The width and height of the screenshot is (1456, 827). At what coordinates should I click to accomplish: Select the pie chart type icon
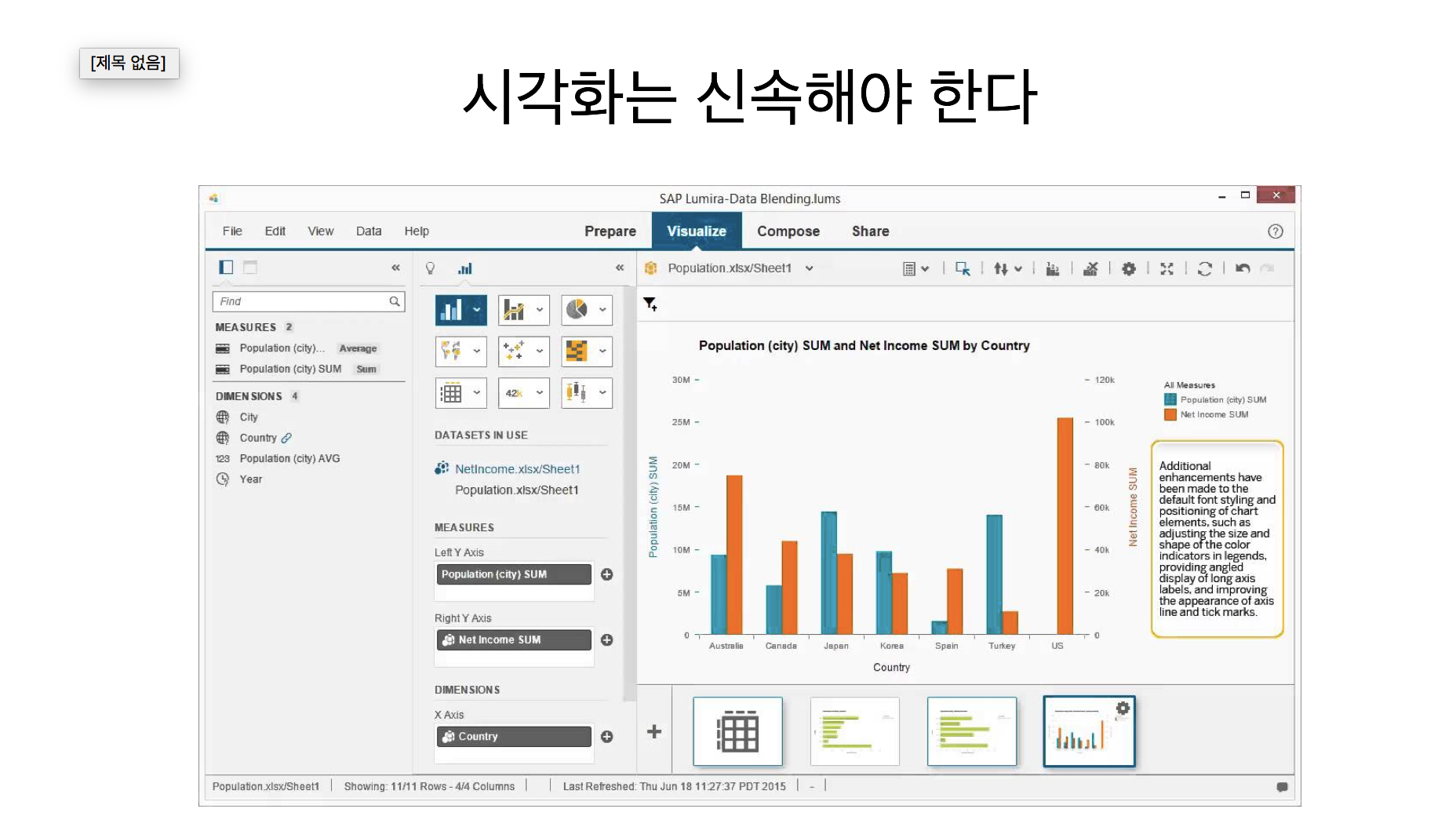[x=577, y=310]
